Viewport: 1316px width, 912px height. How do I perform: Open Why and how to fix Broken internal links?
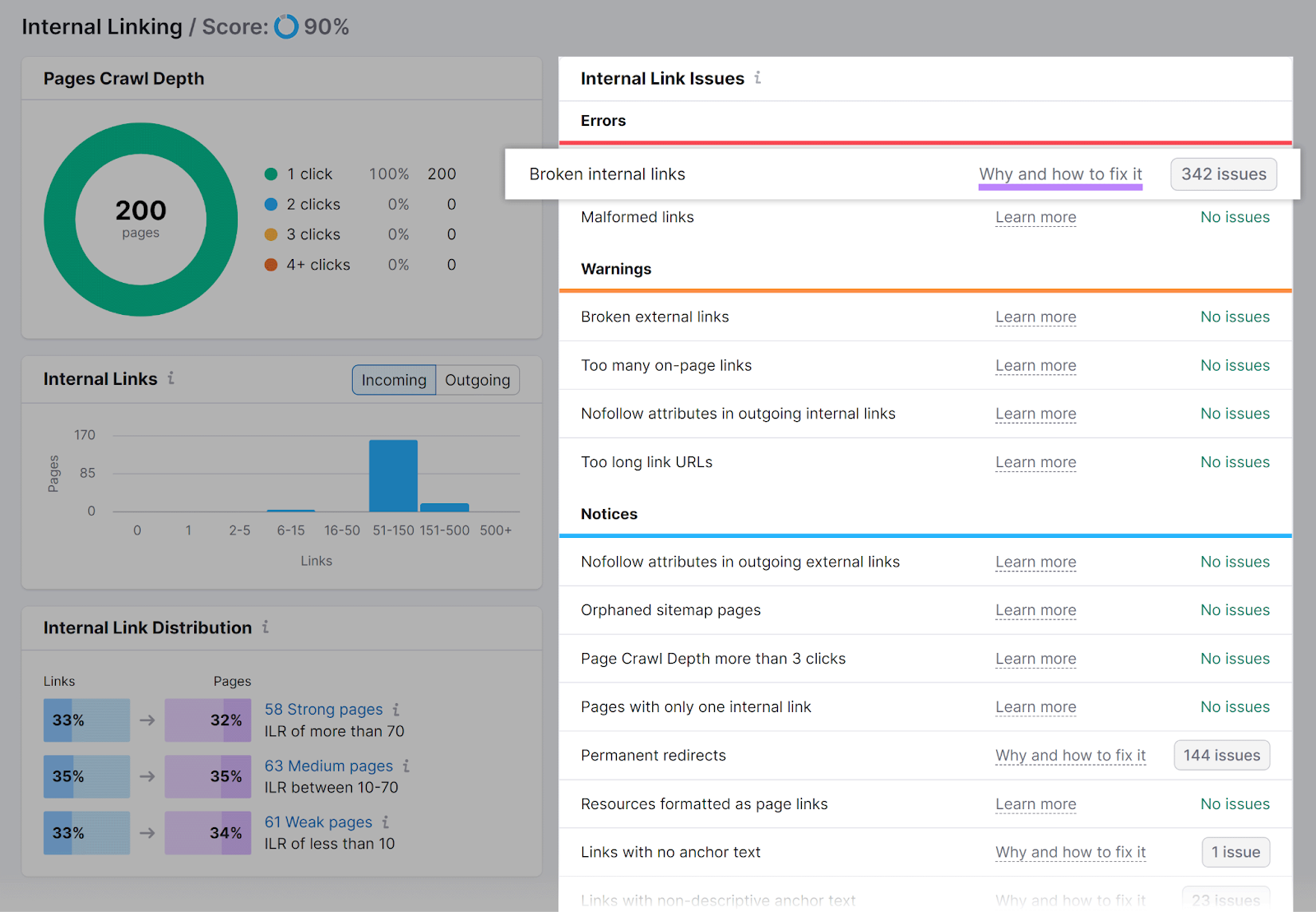pos(1060,174)
